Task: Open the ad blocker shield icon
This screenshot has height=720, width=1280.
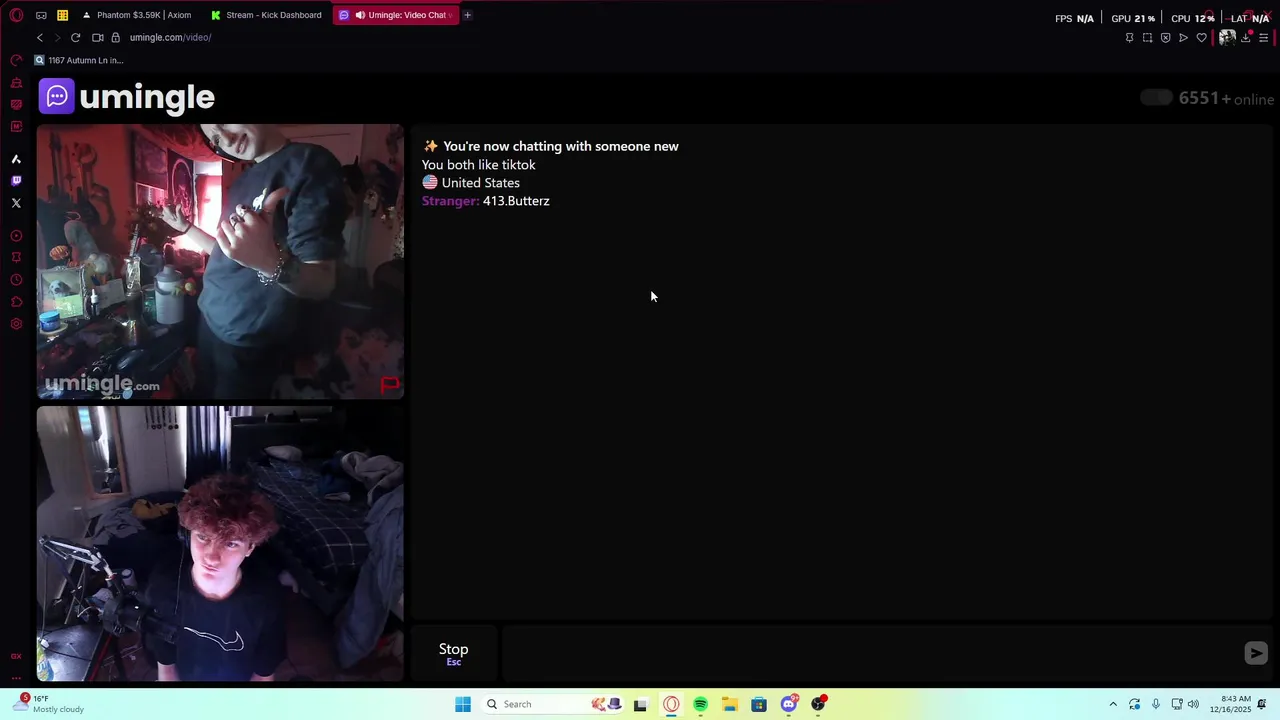Action: [x=1165, y=38]
